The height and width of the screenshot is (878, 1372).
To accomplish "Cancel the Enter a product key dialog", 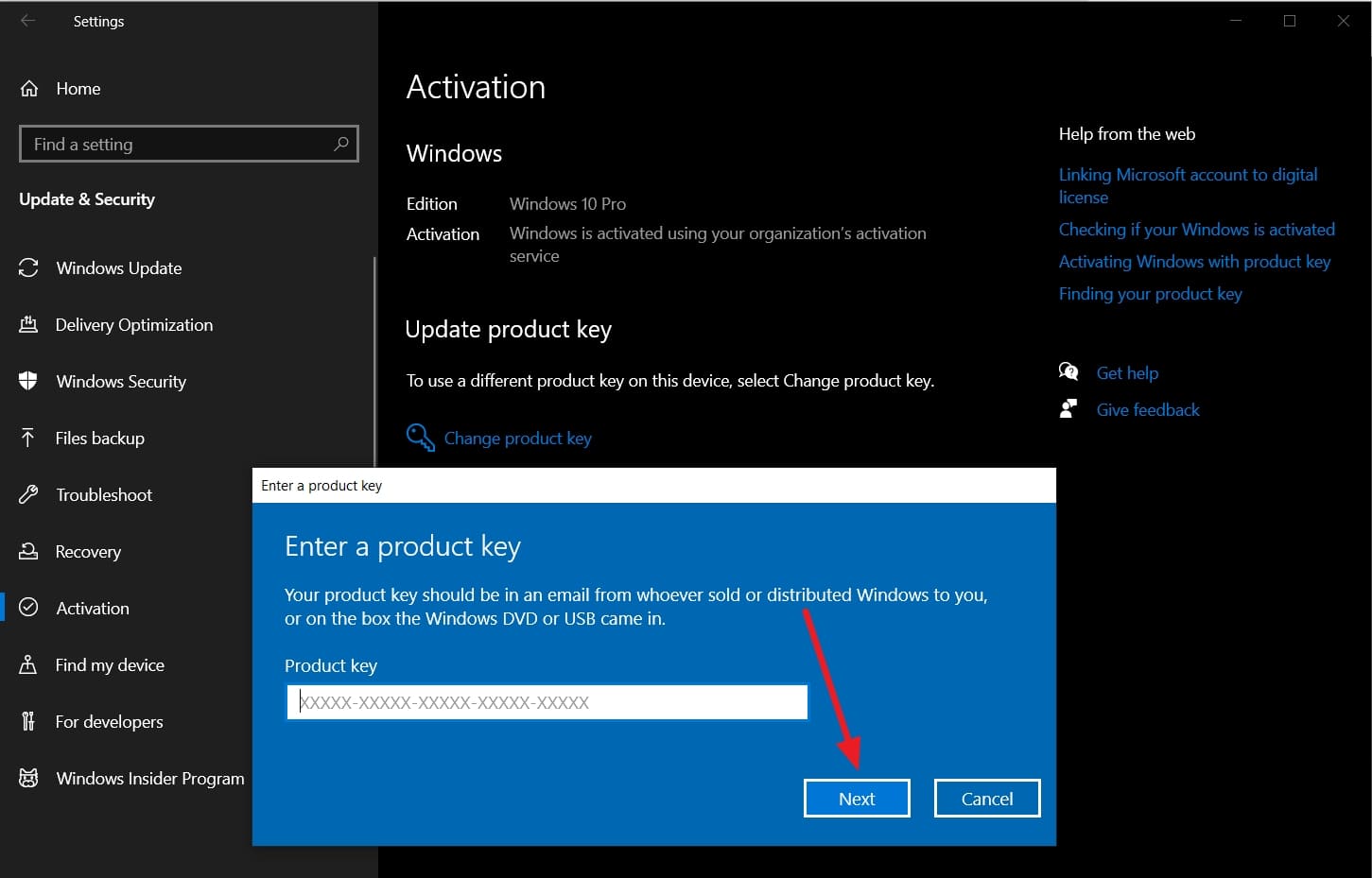I will tap(987, 799).
